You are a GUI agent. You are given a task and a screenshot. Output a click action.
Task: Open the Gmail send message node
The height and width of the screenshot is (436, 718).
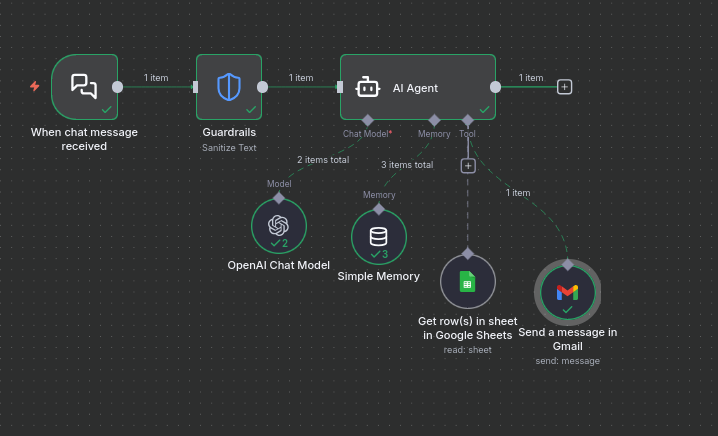[x=568, y=292]
